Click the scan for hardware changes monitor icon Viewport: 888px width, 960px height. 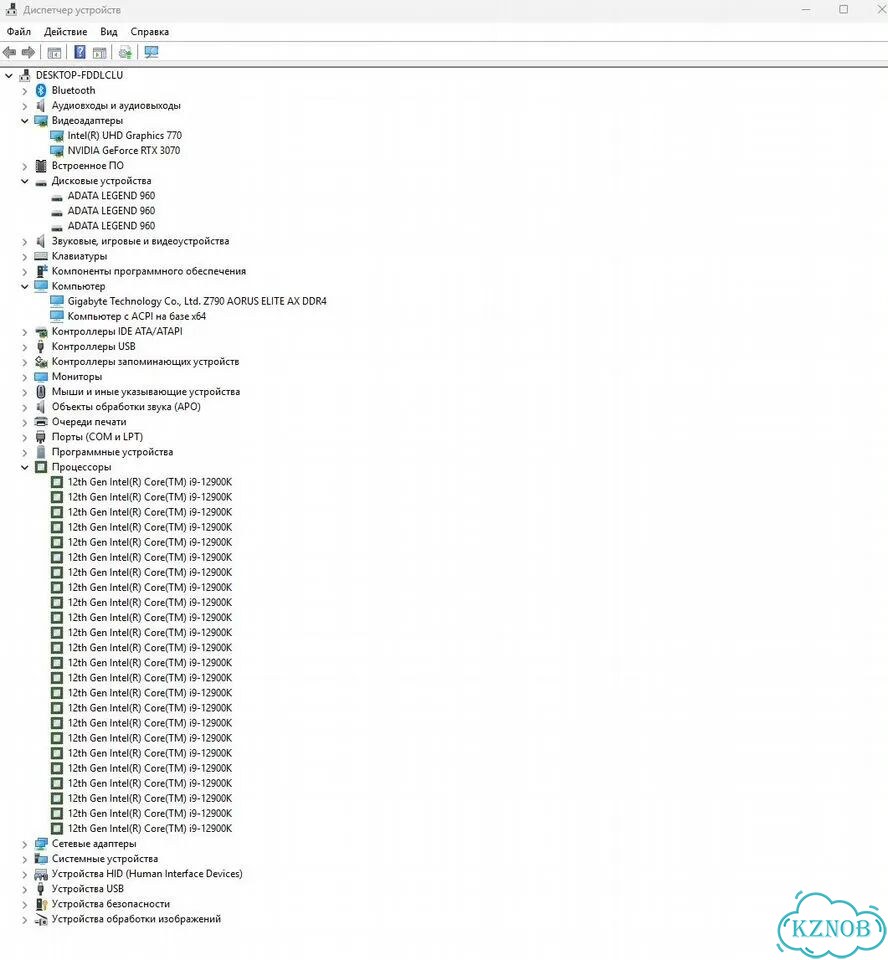(x=151, y=53)
